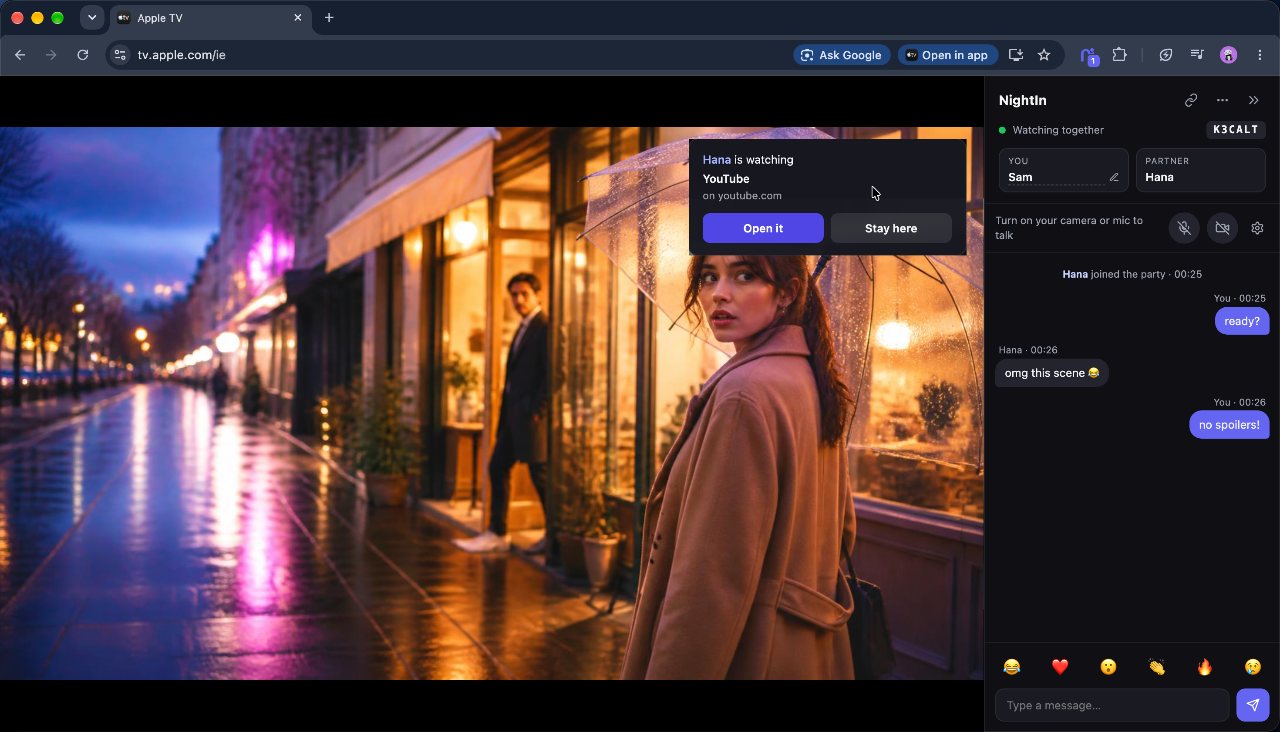
Task: Send the surprised face reaction
Action: (x=1108, y=667)
